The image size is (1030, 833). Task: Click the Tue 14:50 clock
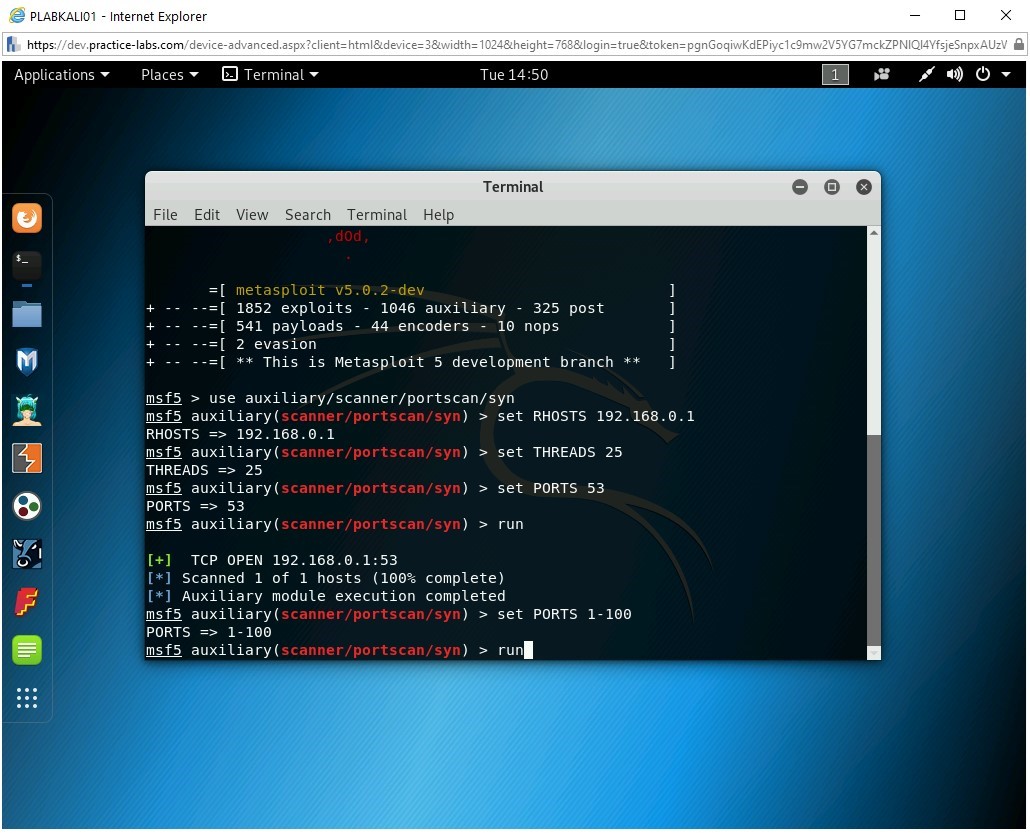514,75
